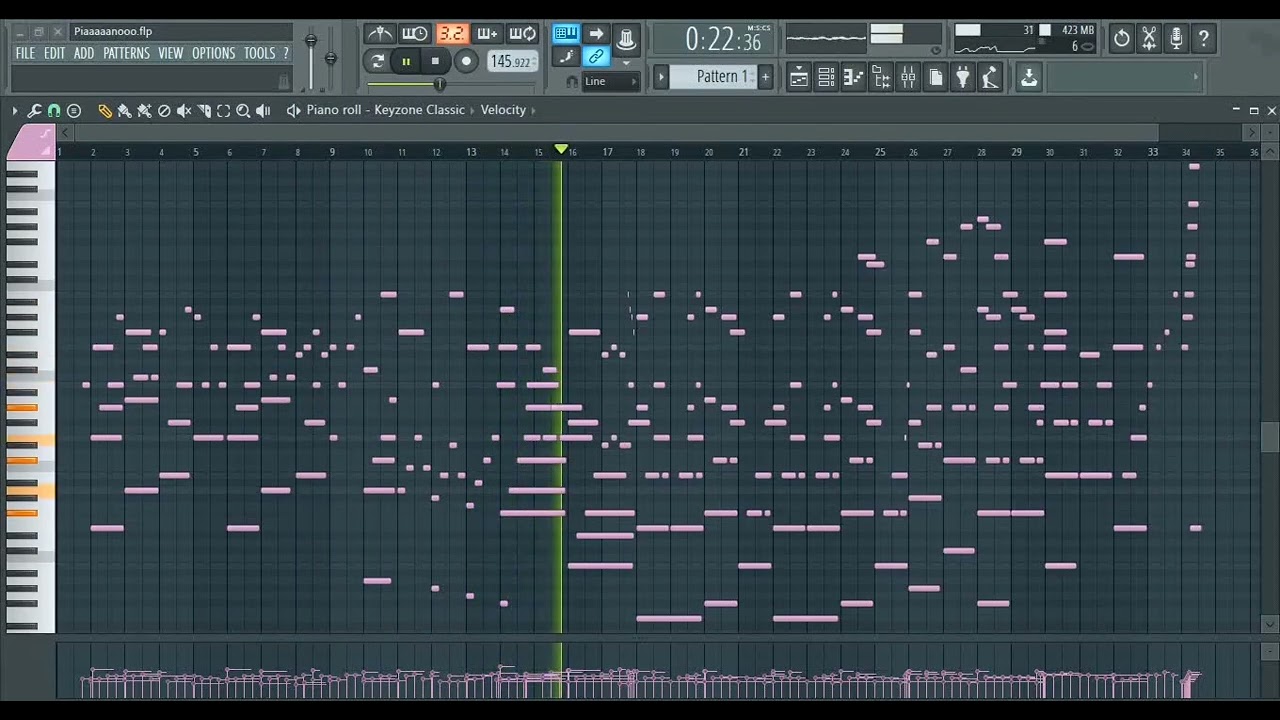Open the piano roll tool options wrench
1280x720 pixels.
click(x=34, y=110)
